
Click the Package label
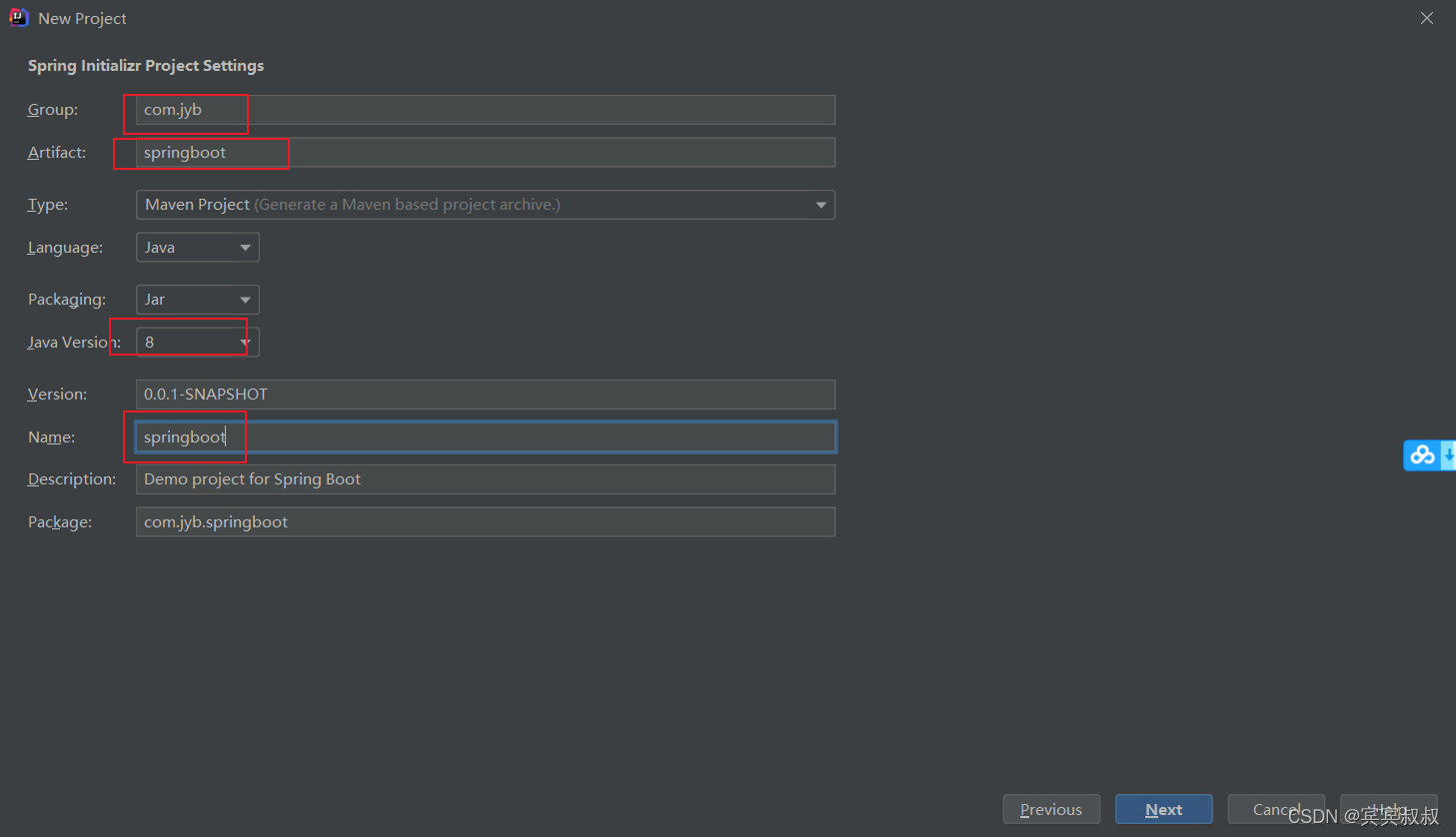click(60, 522)
